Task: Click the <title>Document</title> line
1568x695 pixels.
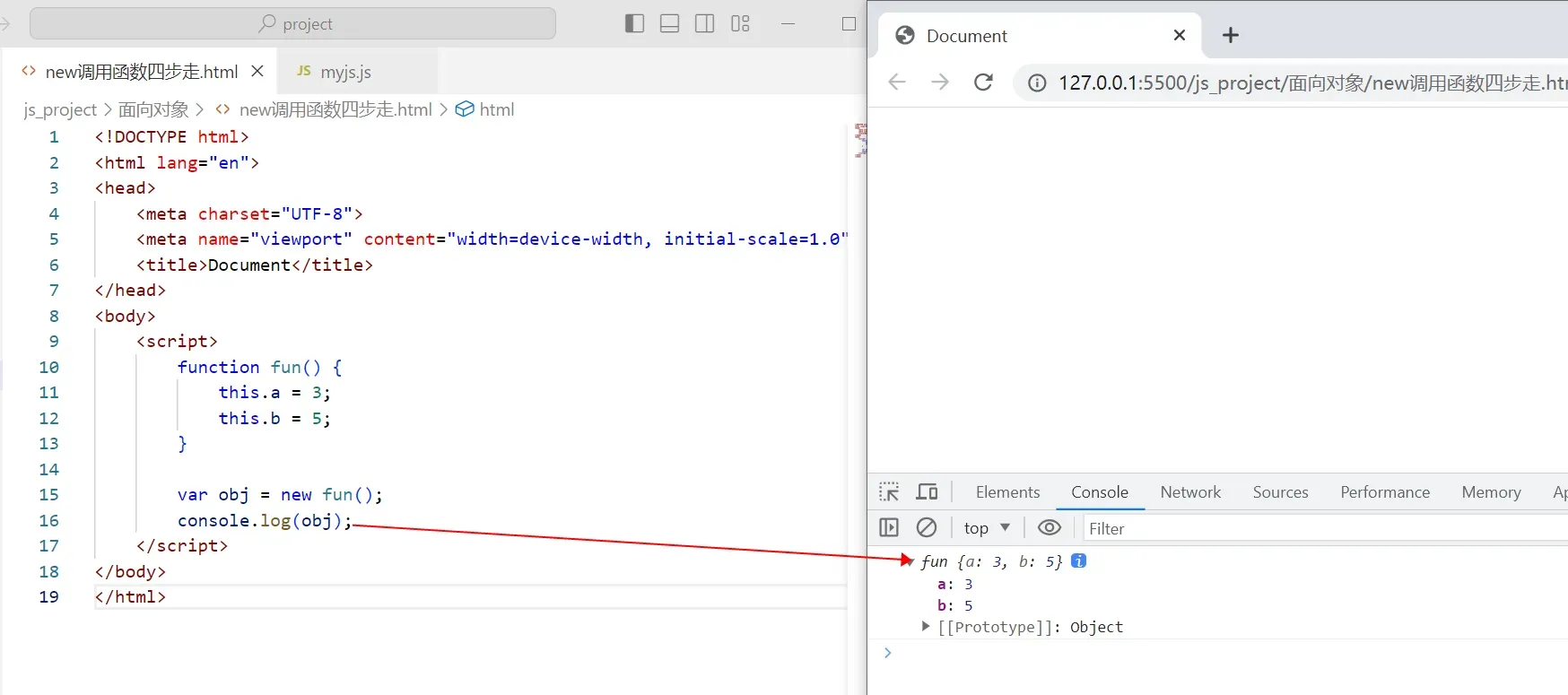Action: point(255,265)
